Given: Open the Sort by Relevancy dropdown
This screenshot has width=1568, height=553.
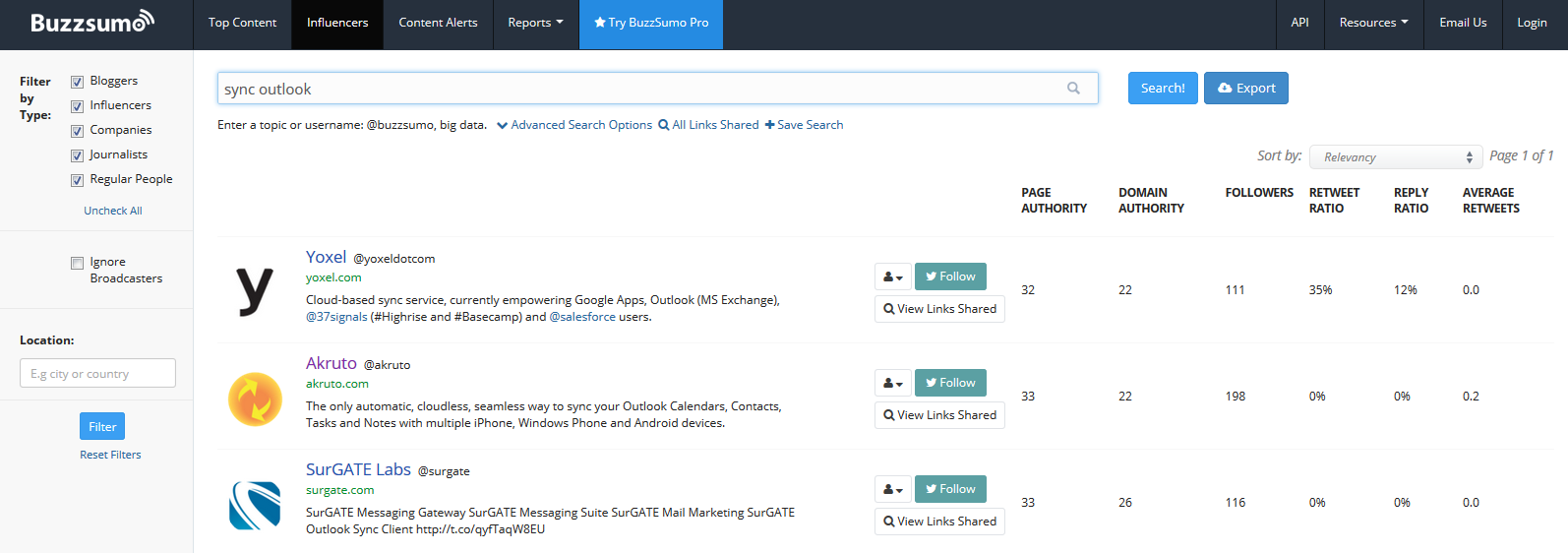Looking at the screenshot, I should tap(1395, 157).
